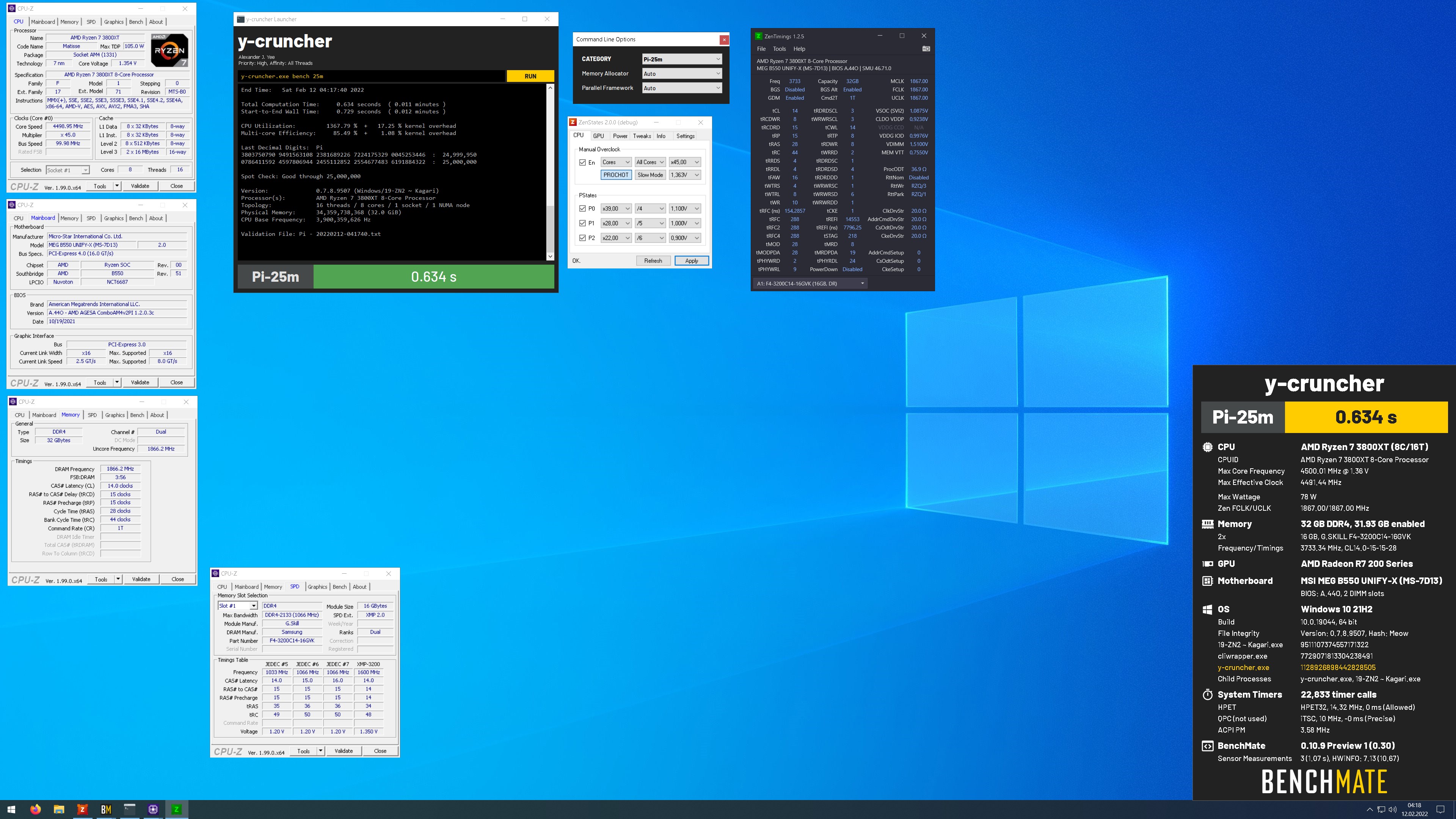
Task: Open Bench tab in the topmost CPU-Z window
Action: 136,22
